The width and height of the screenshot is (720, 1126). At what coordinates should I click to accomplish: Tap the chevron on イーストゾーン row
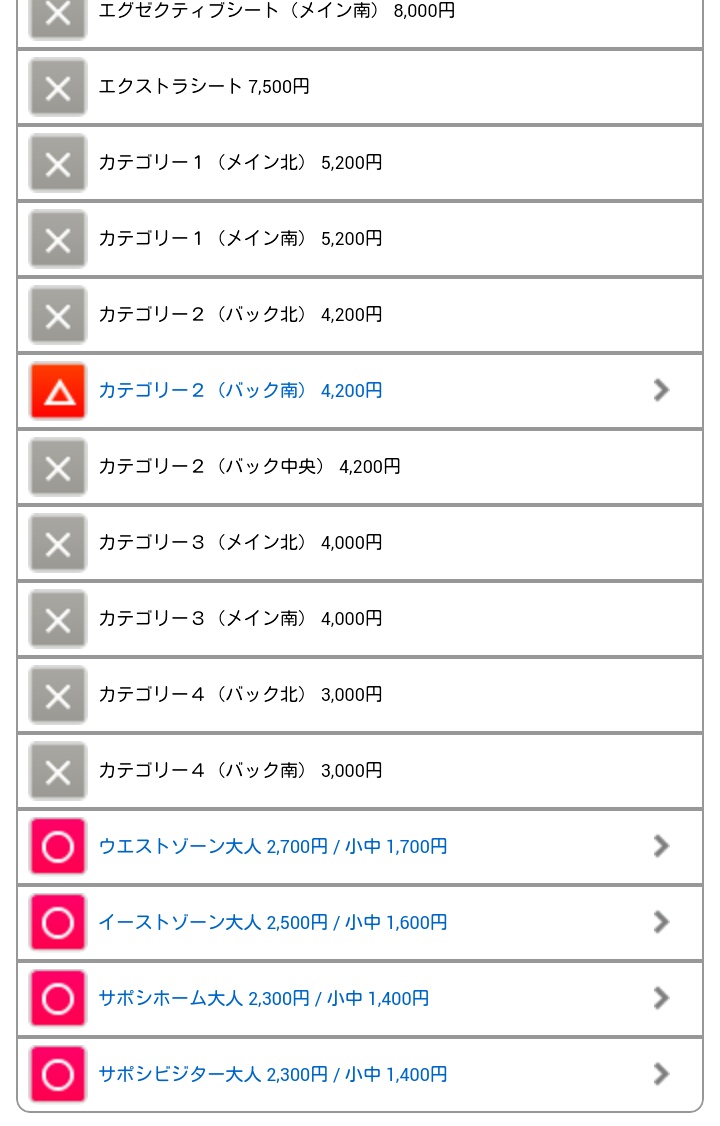pos(660,922)
